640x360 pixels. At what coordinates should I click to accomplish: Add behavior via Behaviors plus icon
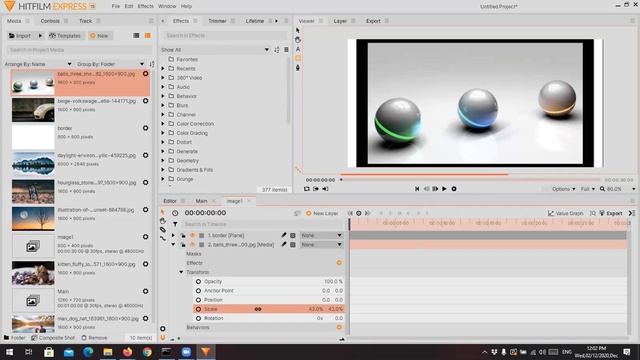point(339,327)
